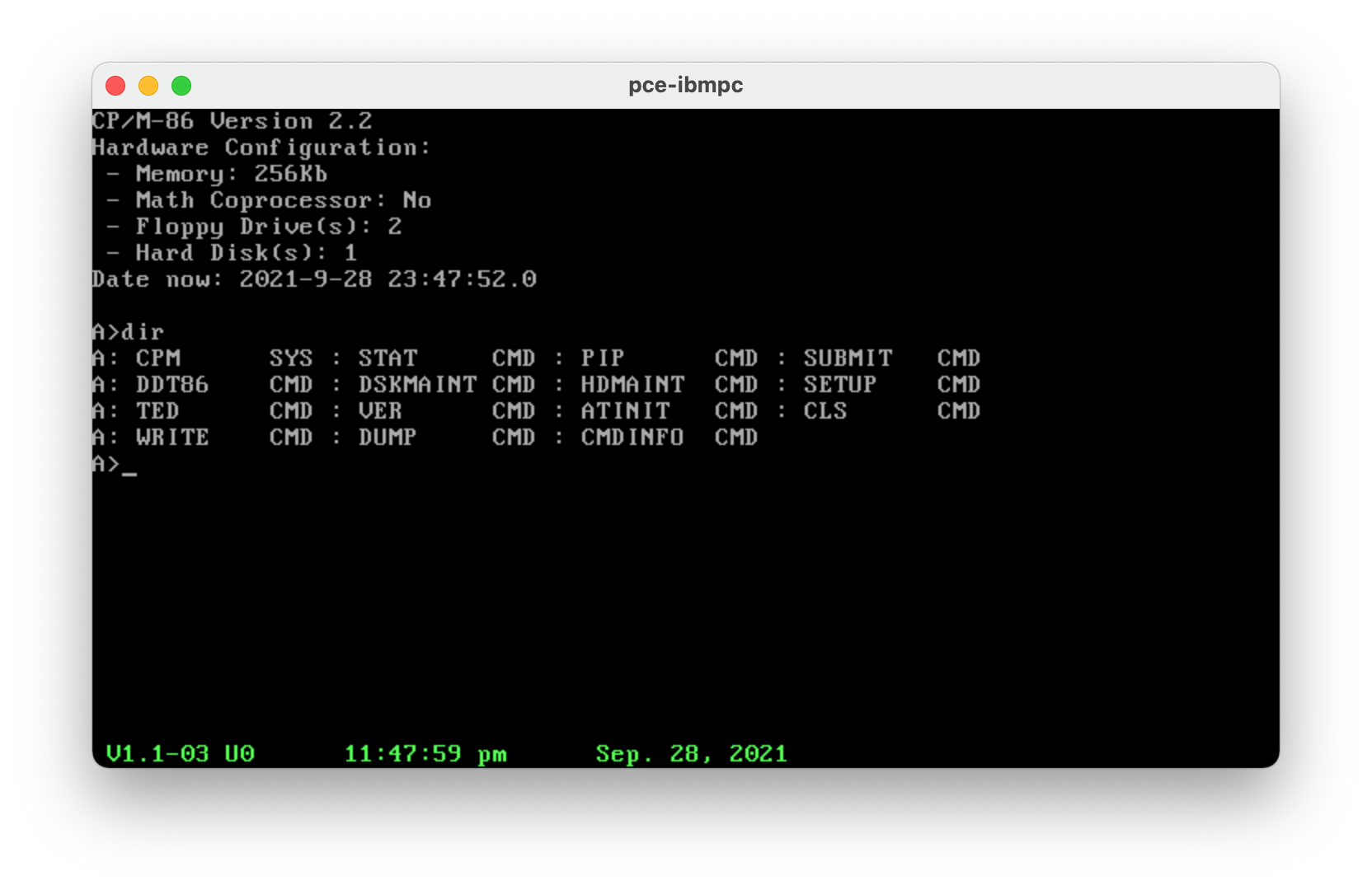The image size is (1372, 890).
Task: Select the DSKMAINT CMD file entry
Action: click(x=417, y=384)
